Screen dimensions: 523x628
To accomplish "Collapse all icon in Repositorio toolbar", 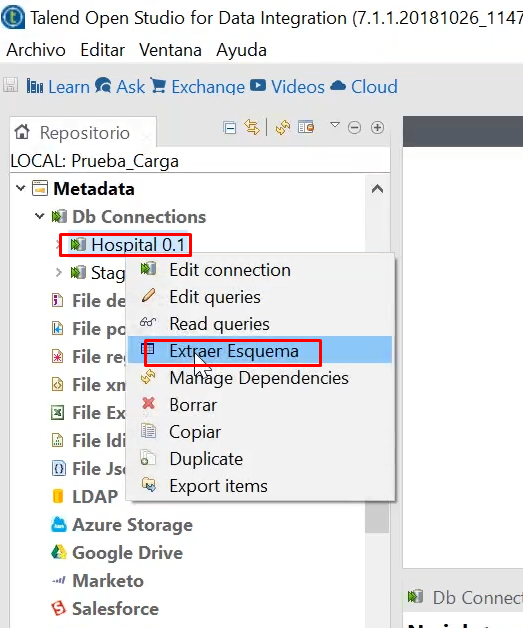I will coord(230,128).
